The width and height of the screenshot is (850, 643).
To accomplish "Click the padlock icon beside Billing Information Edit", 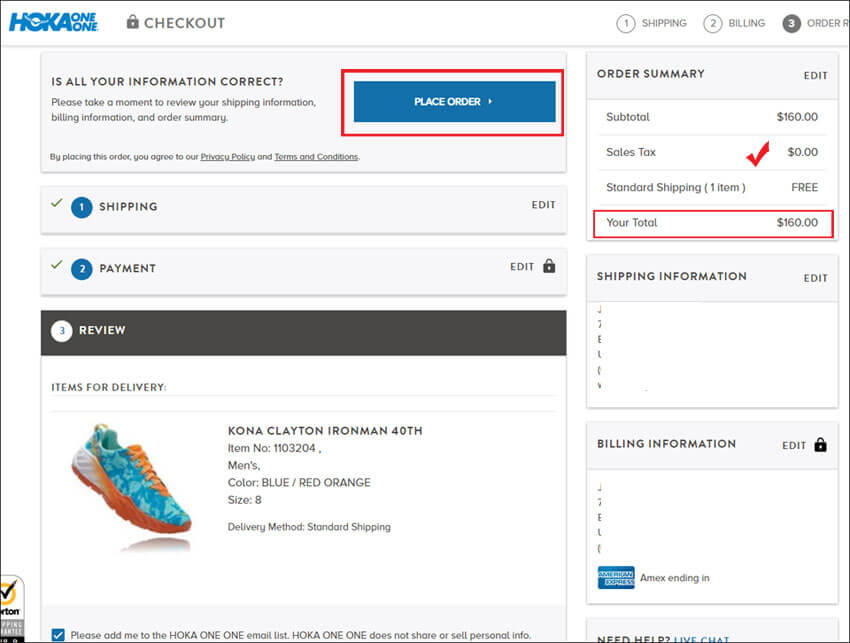I will pos(820,445).
